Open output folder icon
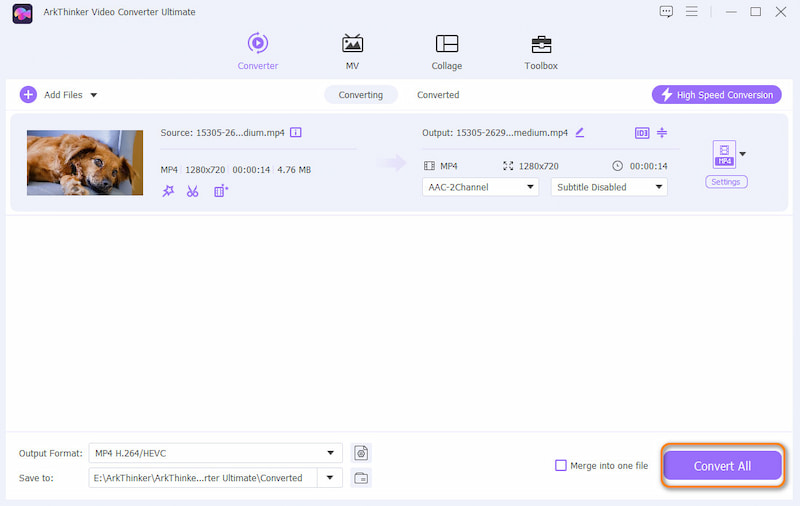Image resolution: width=800 pixels, height=506 pixels. pos(361,478)
